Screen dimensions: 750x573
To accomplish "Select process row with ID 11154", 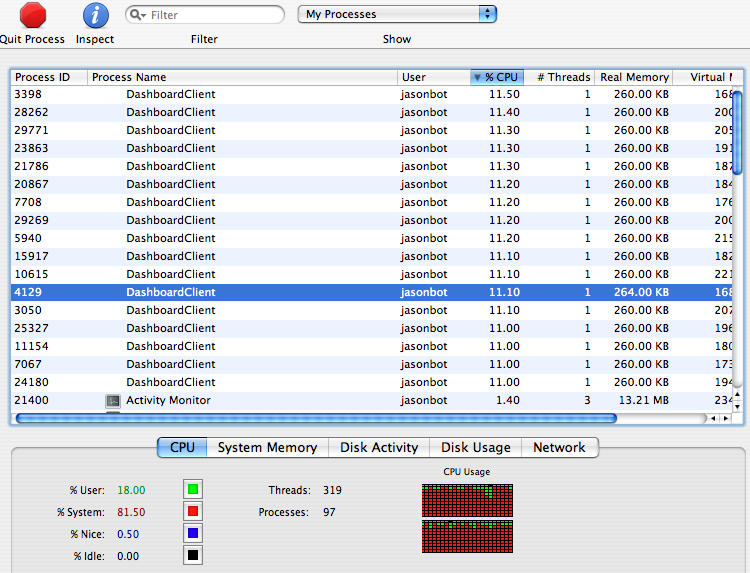I will [x=372, y=346].
